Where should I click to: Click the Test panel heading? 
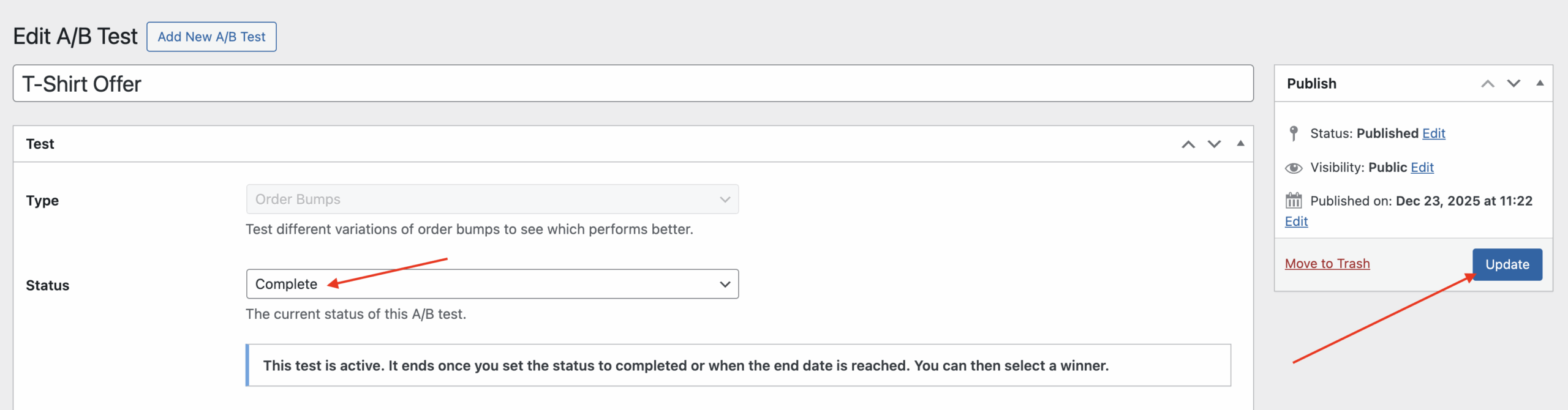[x=40, y=144]
